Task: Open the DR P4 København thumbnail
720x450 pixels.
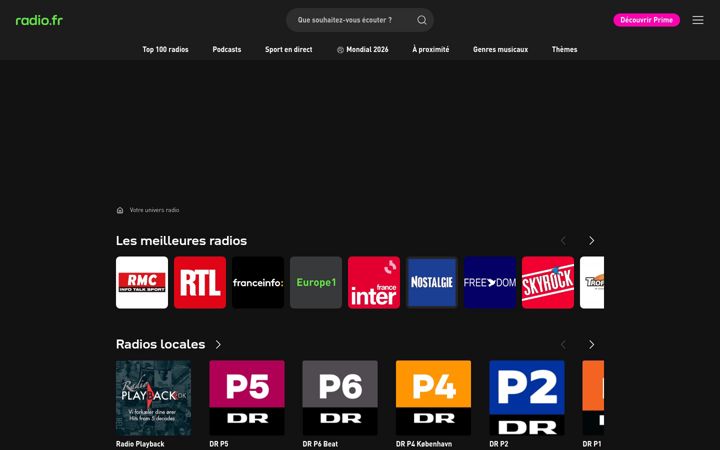Action: coord(433,398)
